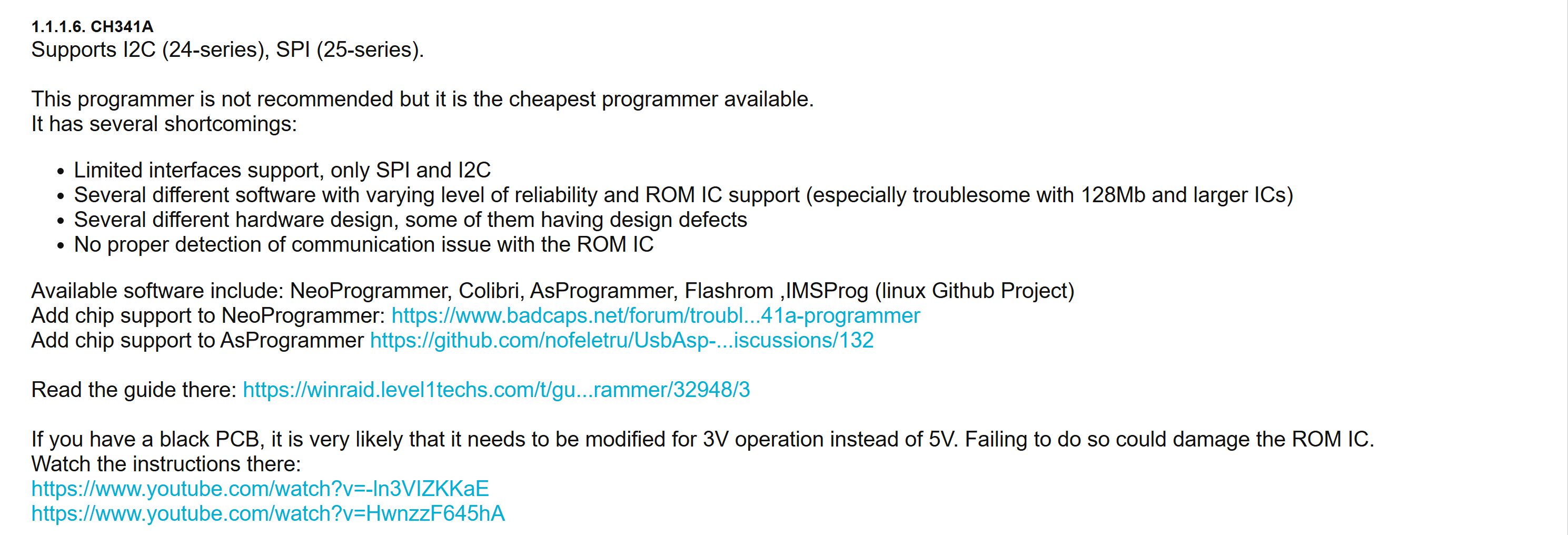1568x535 pixels.
Task: Click the "It has several shortcomings:" text
Action: point(164,124)
